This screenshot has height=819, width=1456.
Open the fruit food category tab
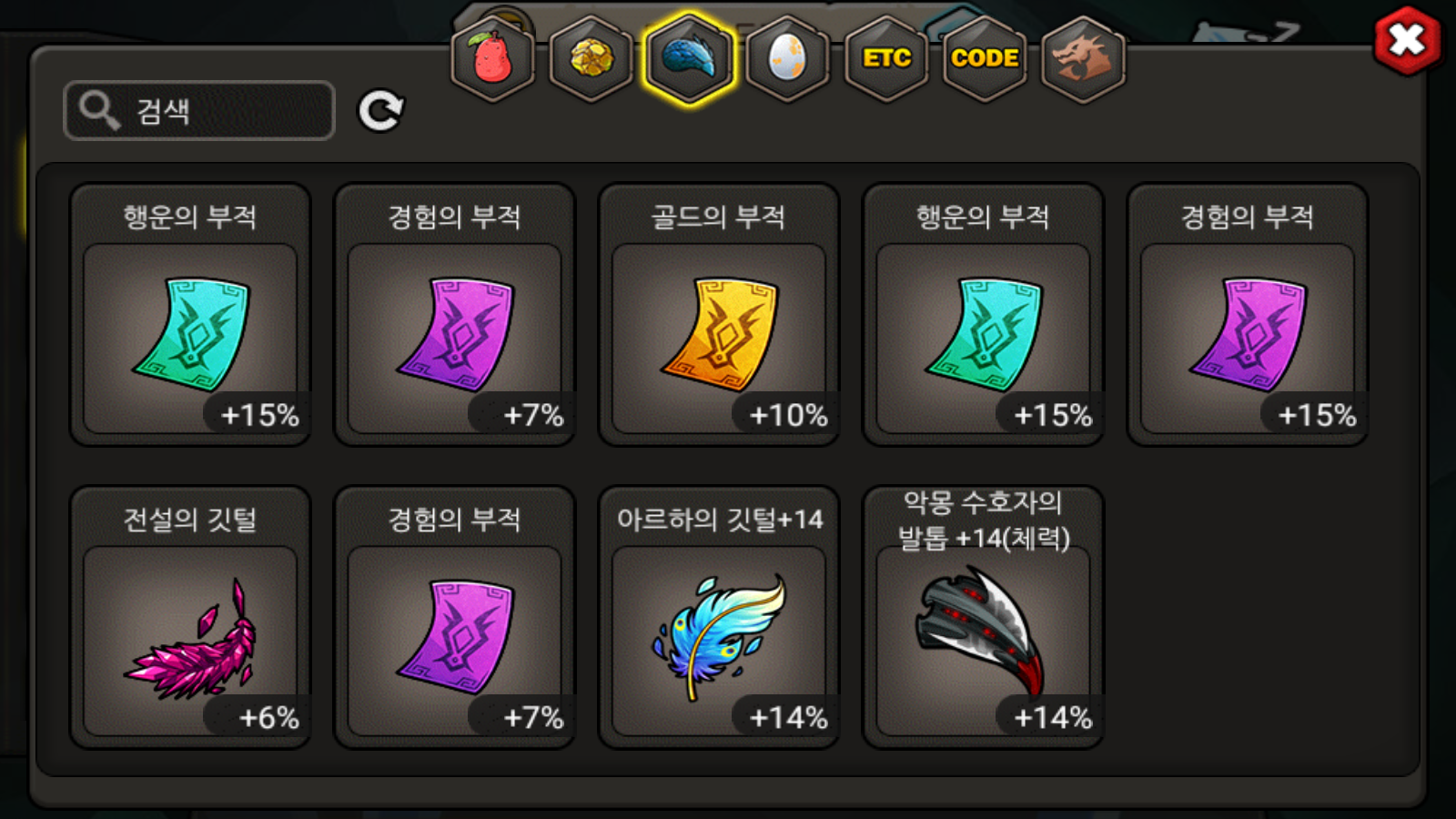click(x=492, y=58)
